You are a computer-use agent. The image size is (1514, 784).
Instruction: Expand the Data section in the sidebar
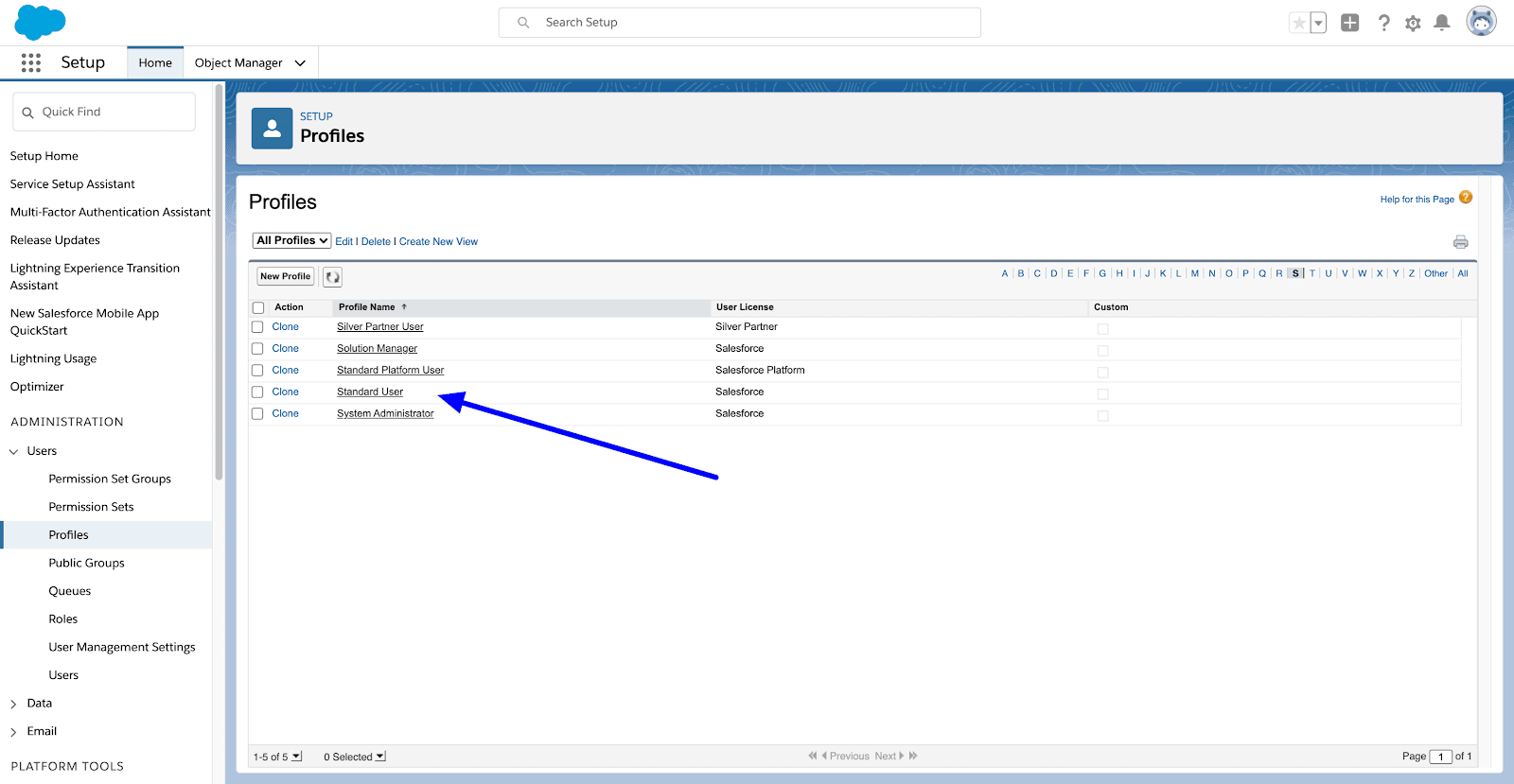[14, 705]
